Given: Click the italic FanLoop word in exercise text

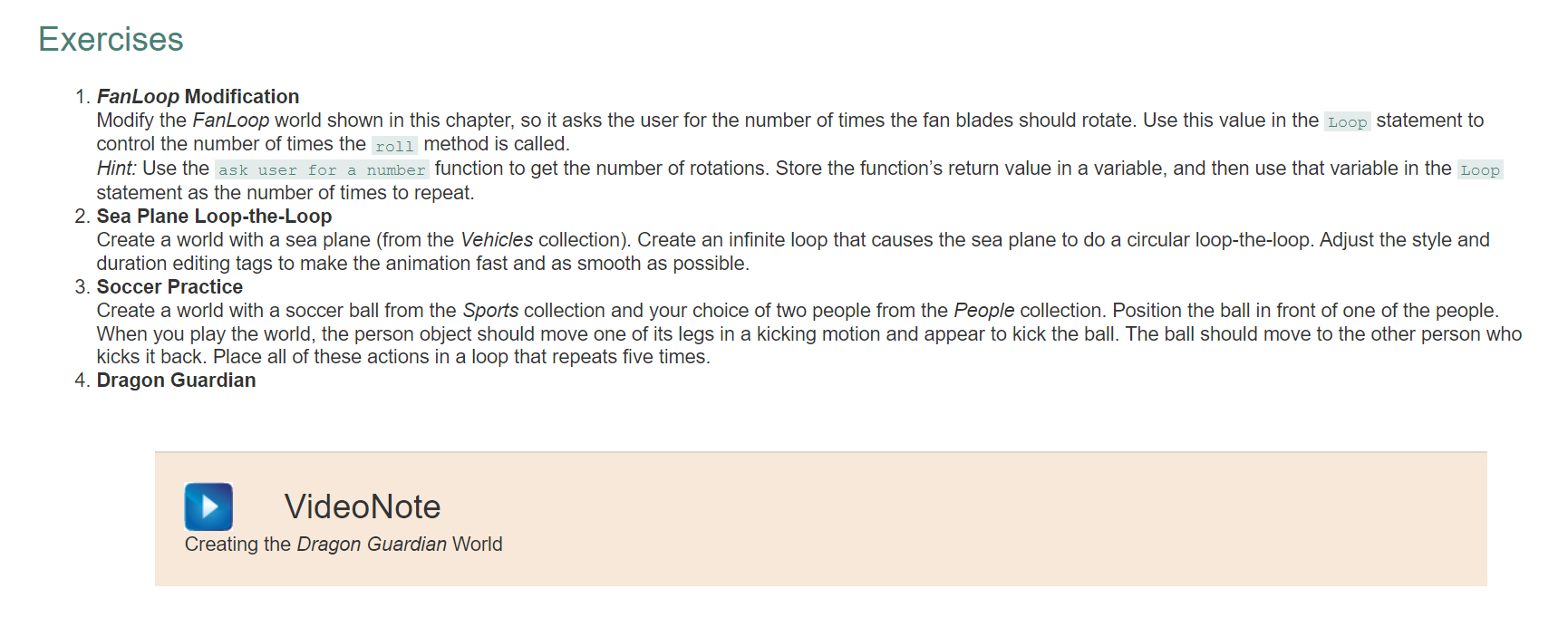Looking at the screenshot, I should 230,120.
